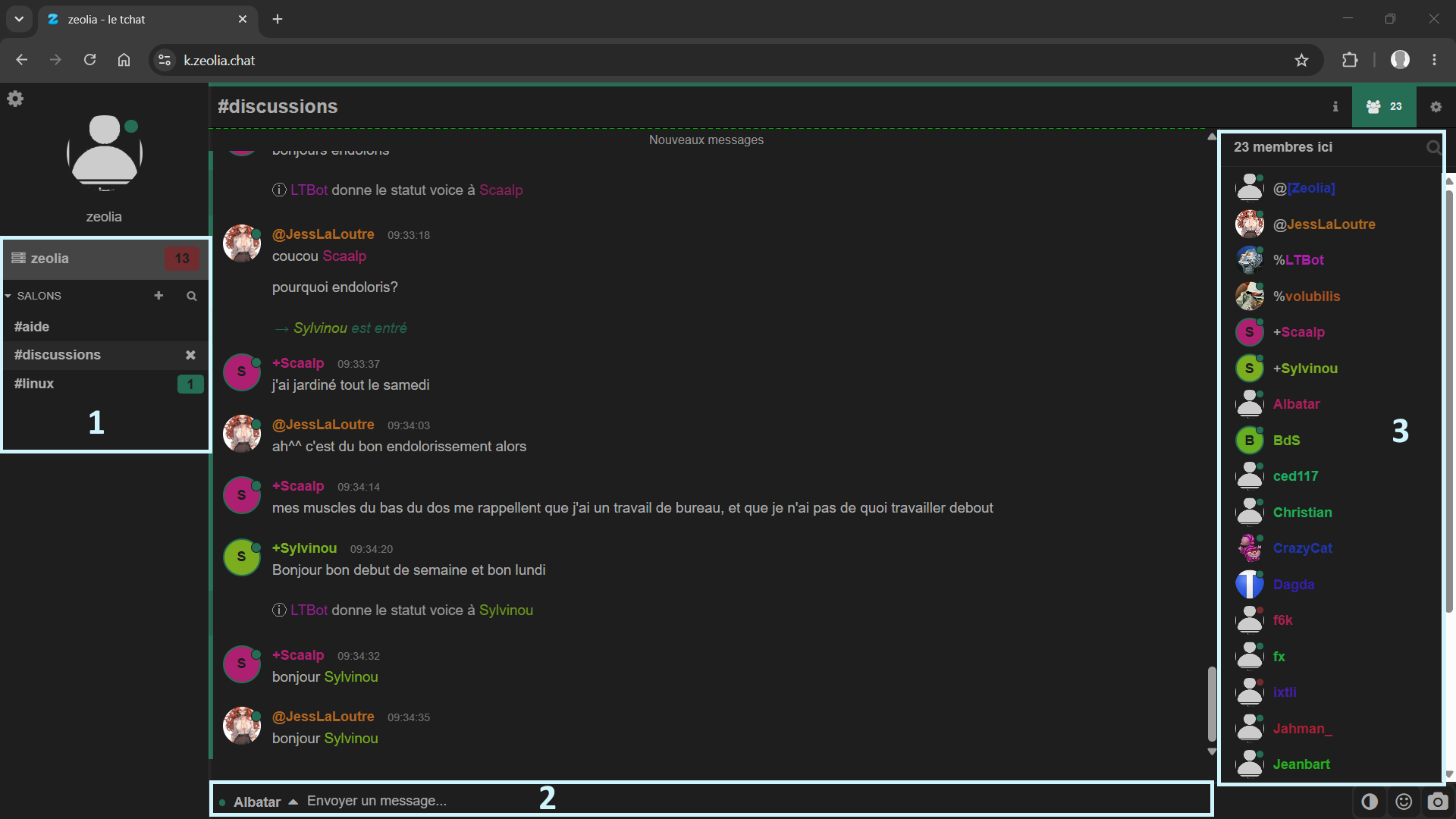The image size is (1456, 819).
Task: Click +Sylvinou avatar at 09:34:20 message
Action: pos(242,557)
